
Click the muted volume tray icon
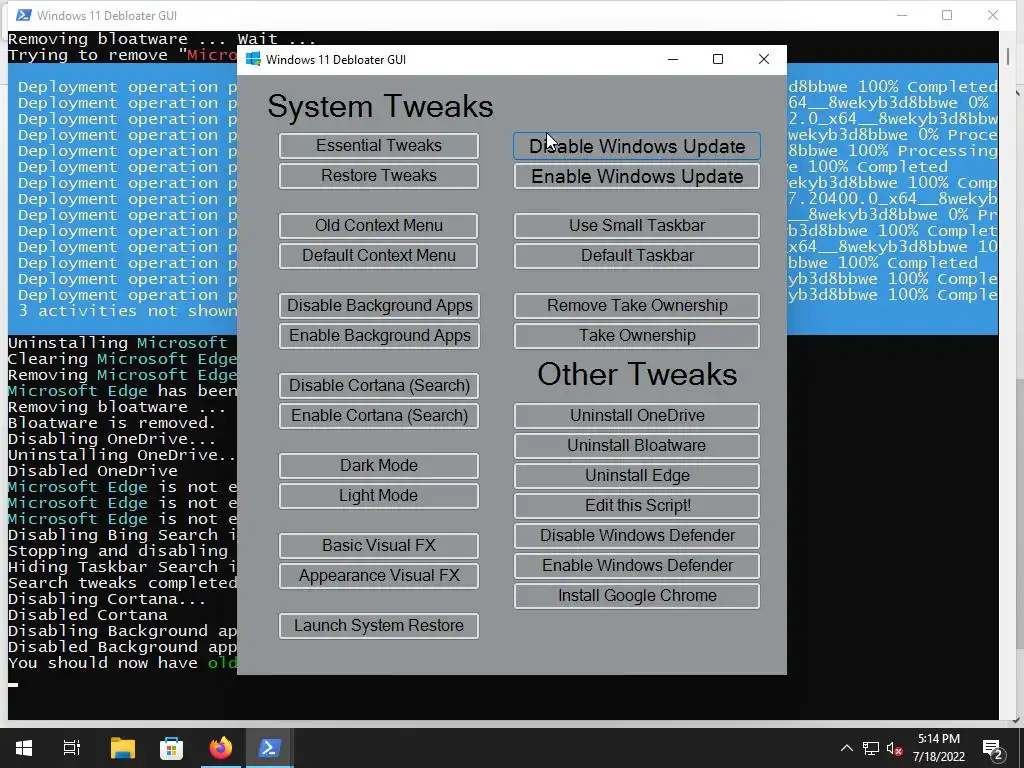tap(895, 748)
